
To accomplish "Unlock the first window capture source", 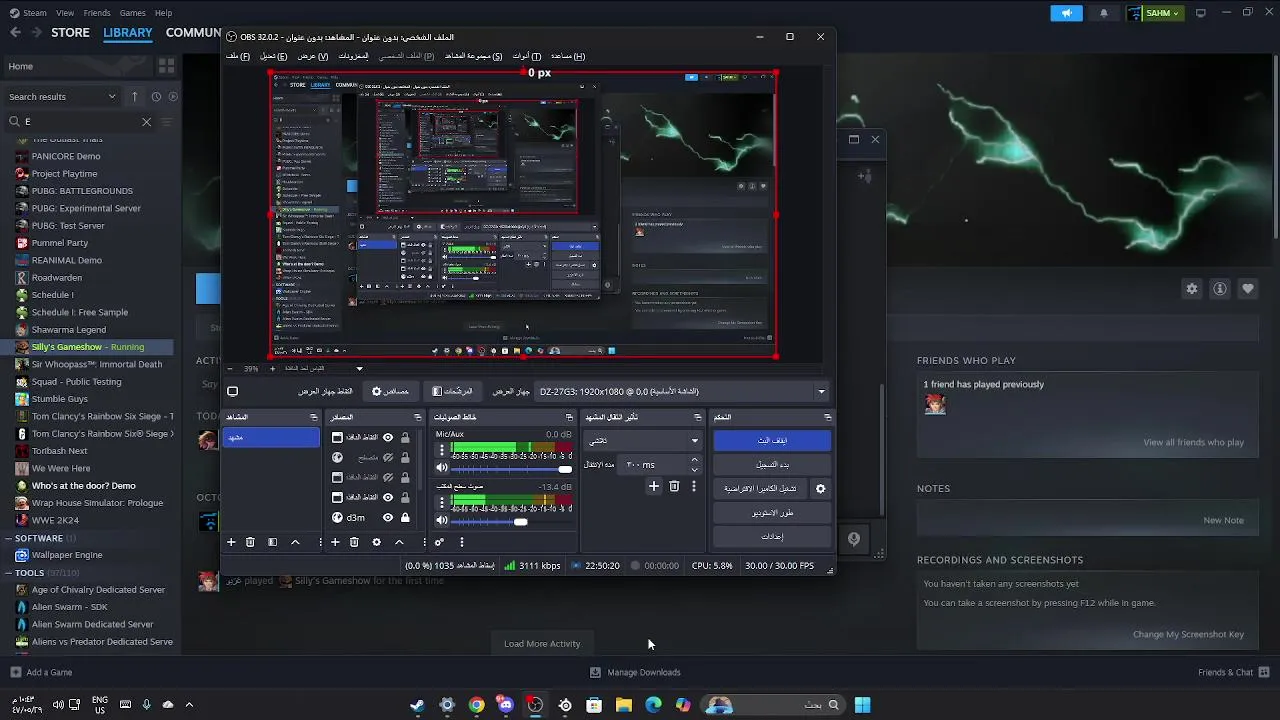I will click(x=405, y=438).
